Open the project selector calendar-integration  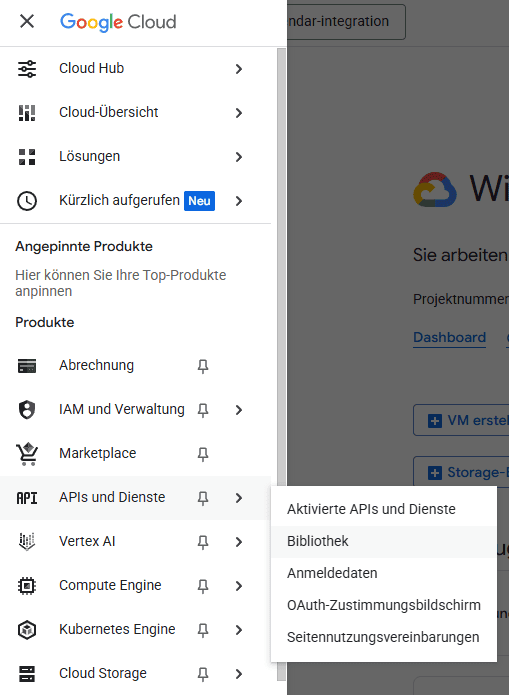(346, 22)
